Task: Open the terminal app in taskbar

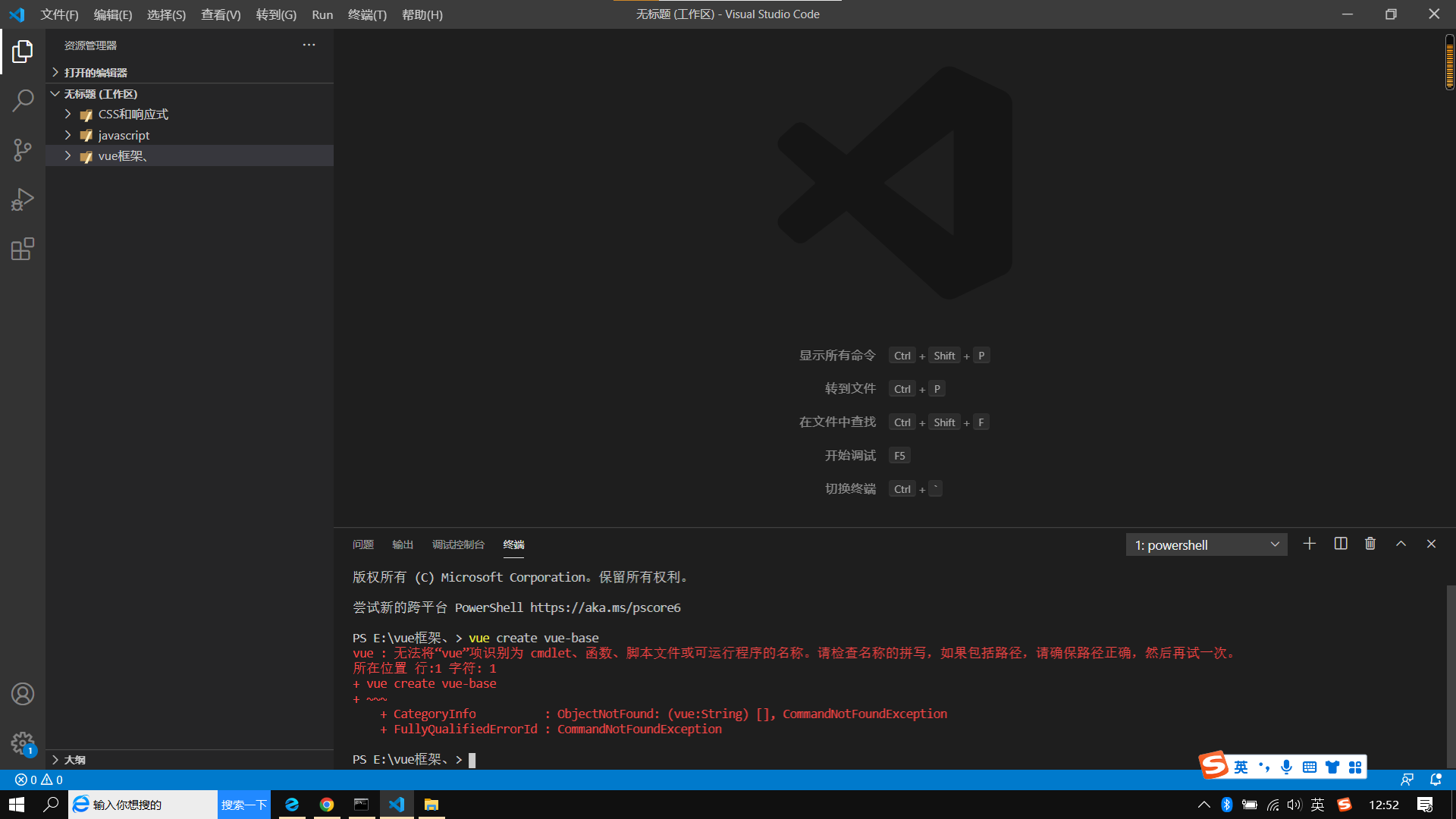Action: pyautogui.click(x=362, y=805)
